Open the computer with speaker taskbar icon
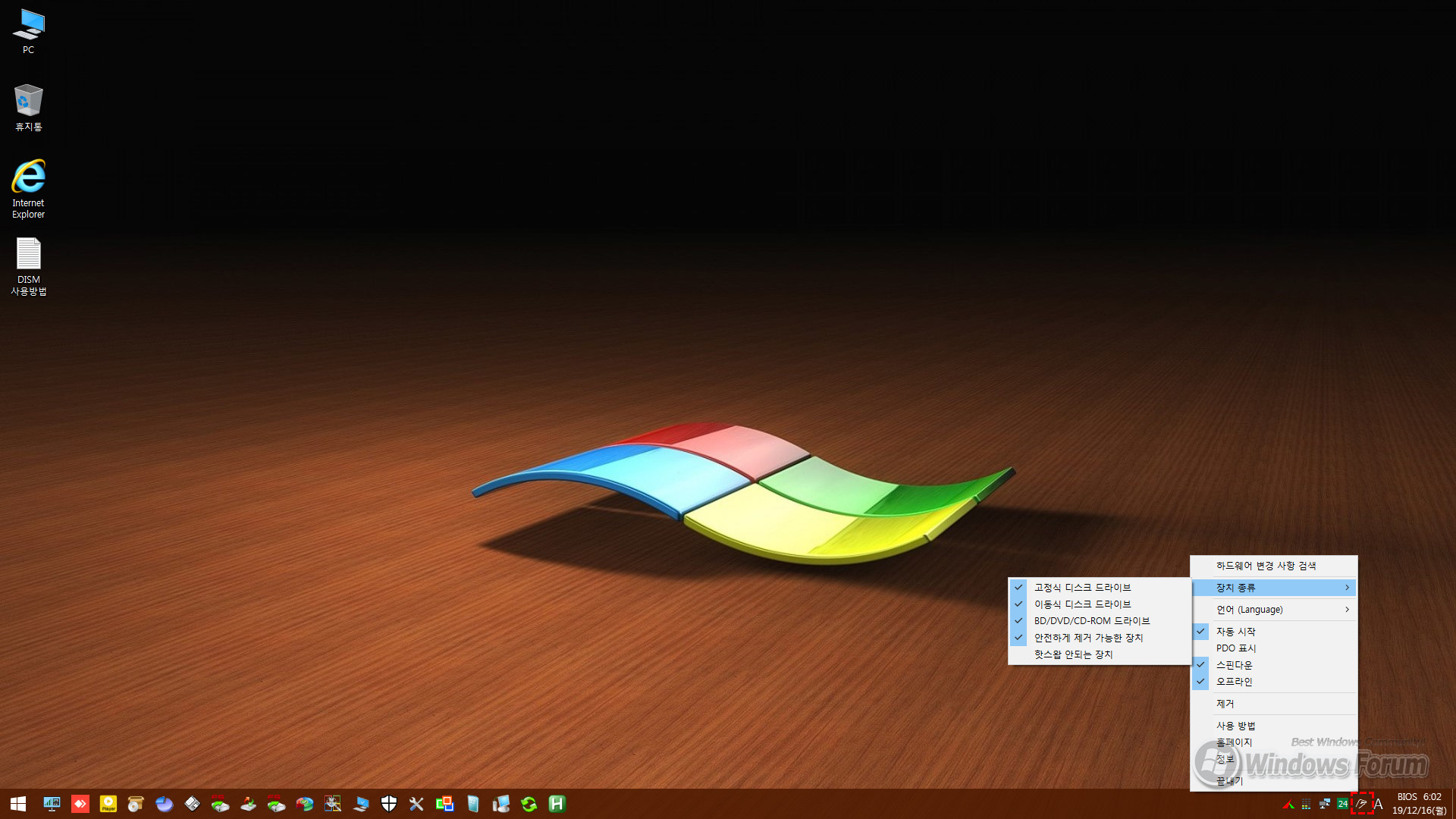 [x=501, y=804]
